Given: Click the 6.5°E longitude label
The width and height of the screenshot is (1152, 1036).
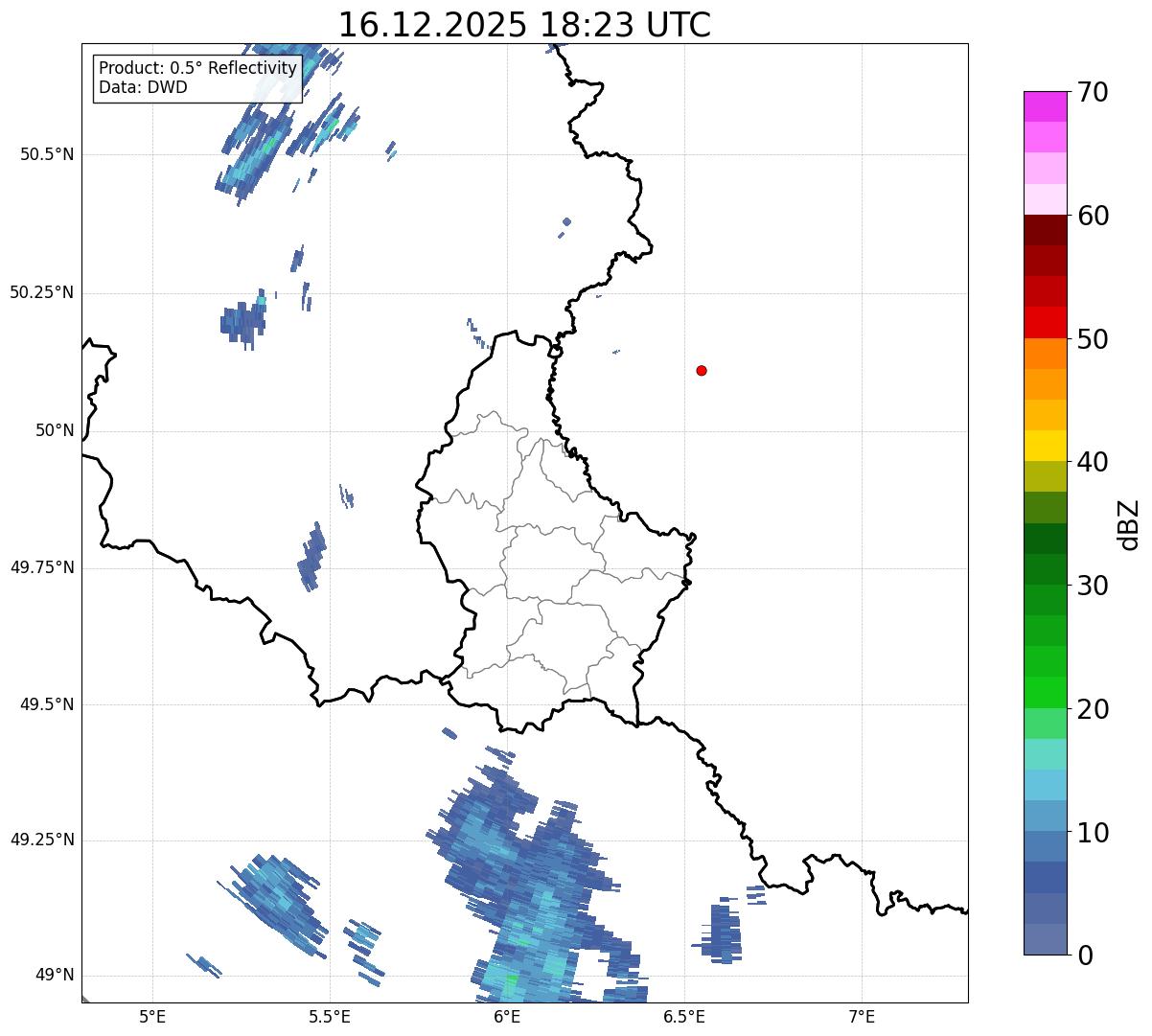Looking at the screenshot, I should (684, 1016).
